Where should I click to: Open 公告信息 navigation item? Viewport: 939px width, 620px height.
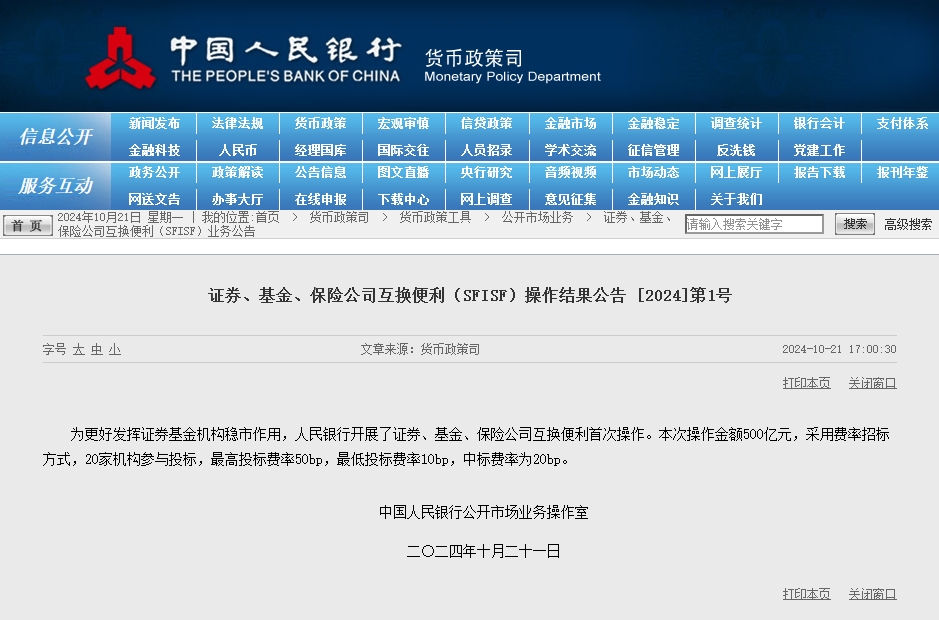pos(320,173)
